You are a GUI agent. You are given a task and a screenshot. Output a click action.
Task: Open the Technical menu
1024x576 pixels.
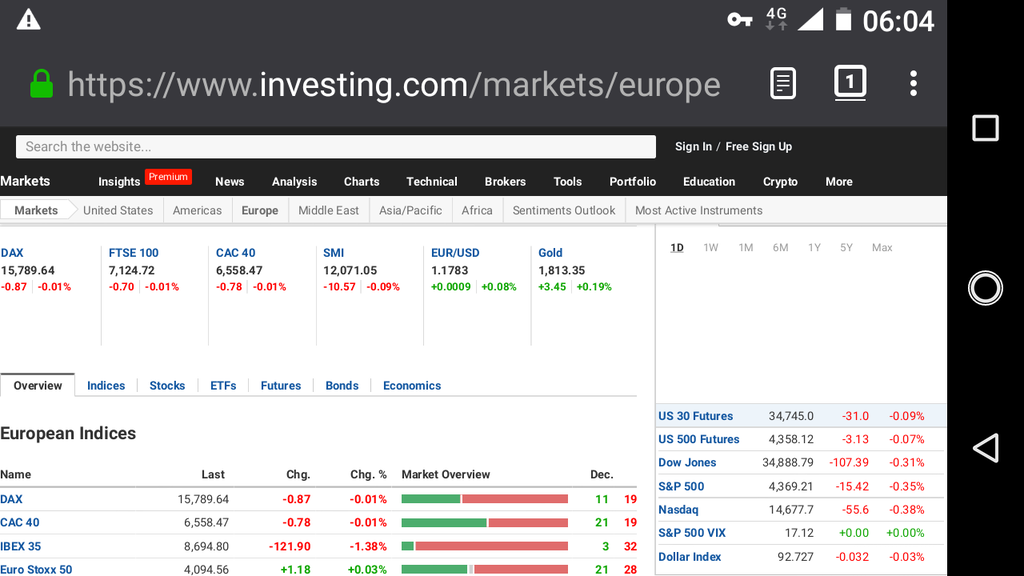432,182
